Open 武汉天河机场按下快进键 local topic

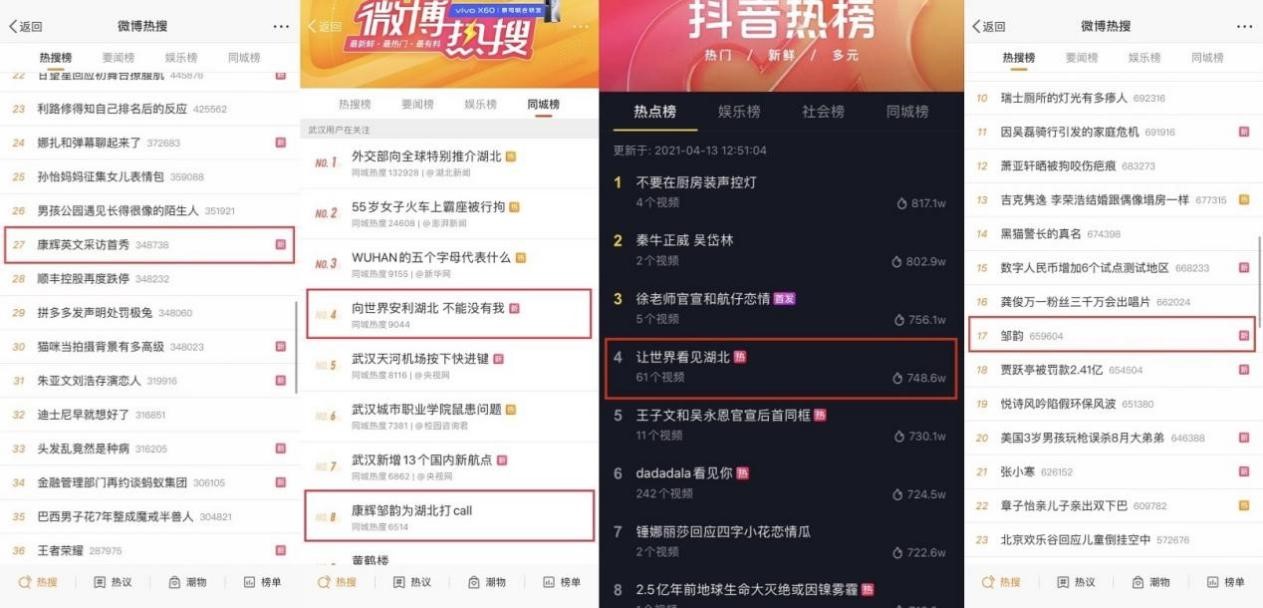coord(448,365)
